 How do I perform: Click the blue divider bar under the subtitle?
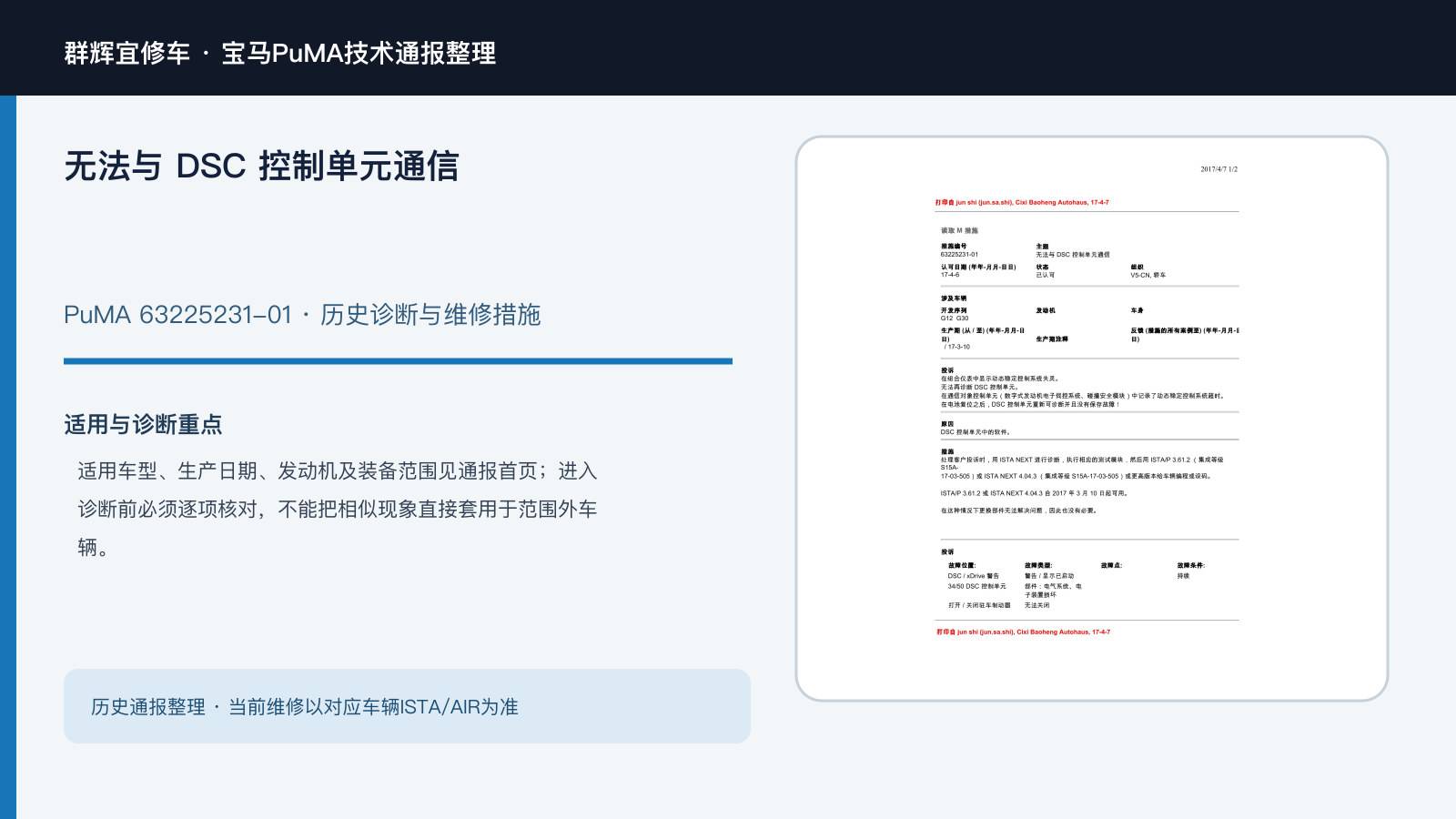click(398, 361)
